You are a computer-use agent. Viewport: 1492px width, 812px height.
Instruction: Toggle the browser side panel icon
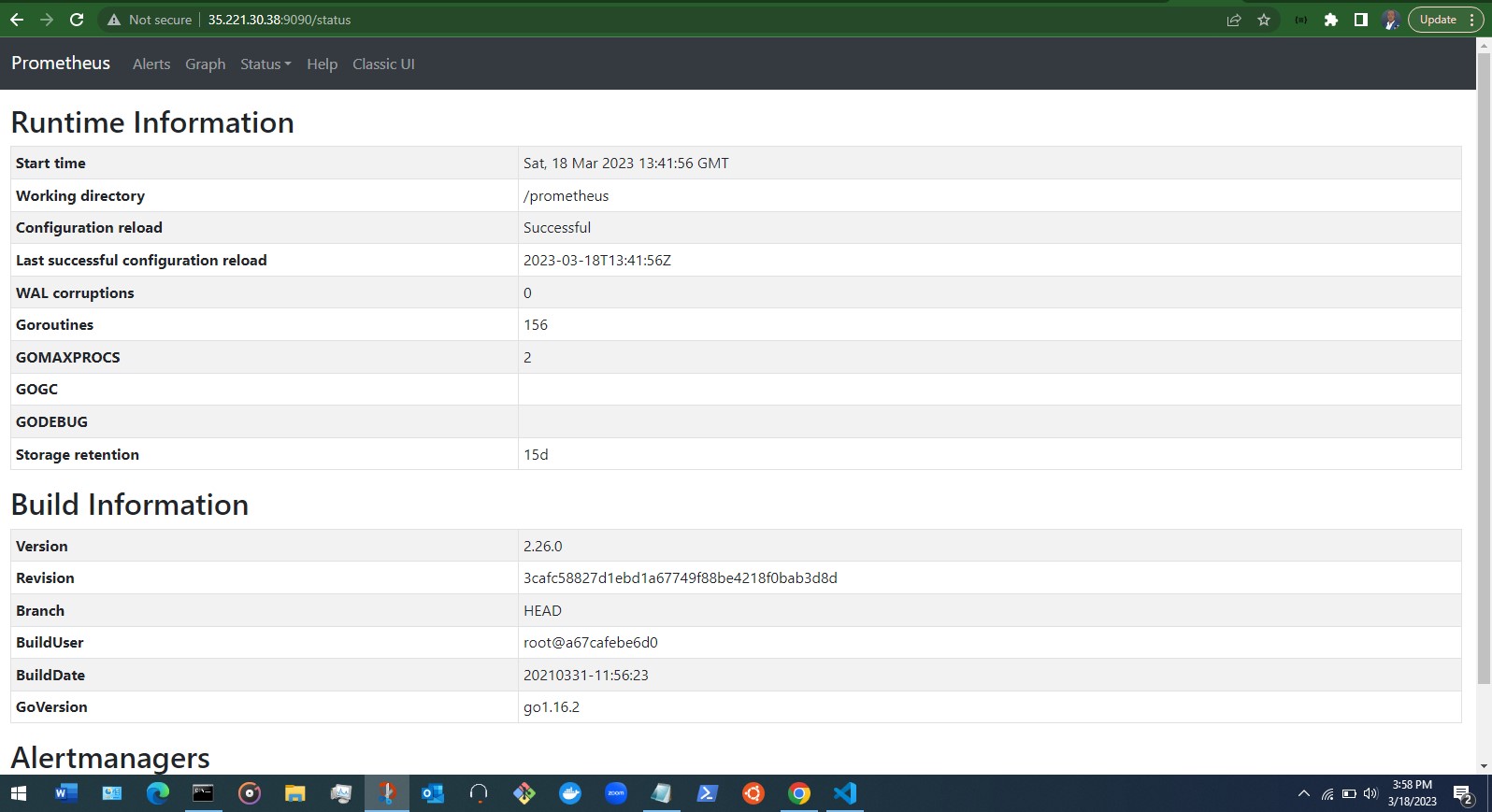(x=1361, y=20)
